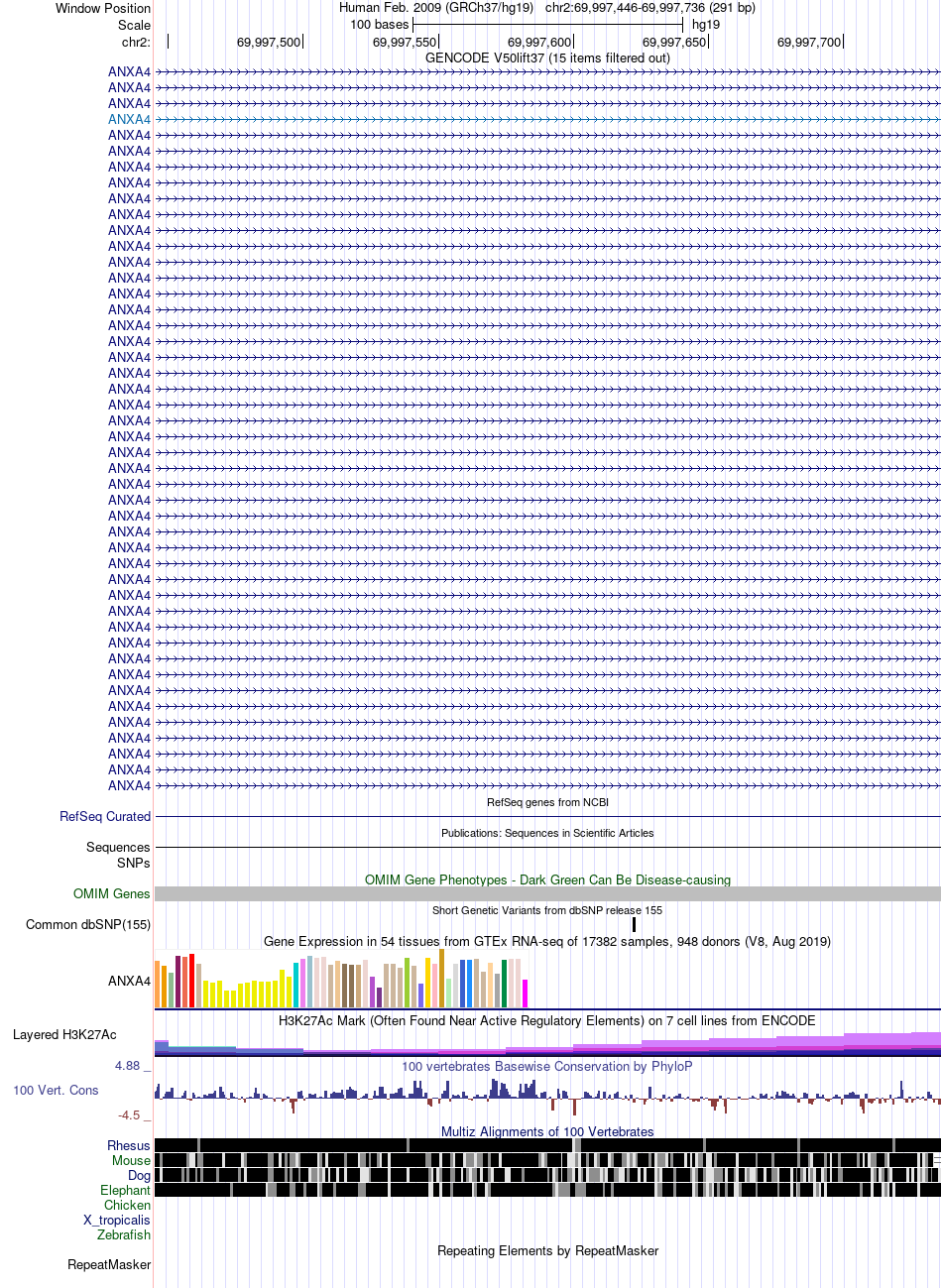Image resolution: width=942 pixels, height=1288 pixels.
Task: Click 'Multiz Alignments of 100 Vertebrates' title
Action: (x=547, y=1132)
